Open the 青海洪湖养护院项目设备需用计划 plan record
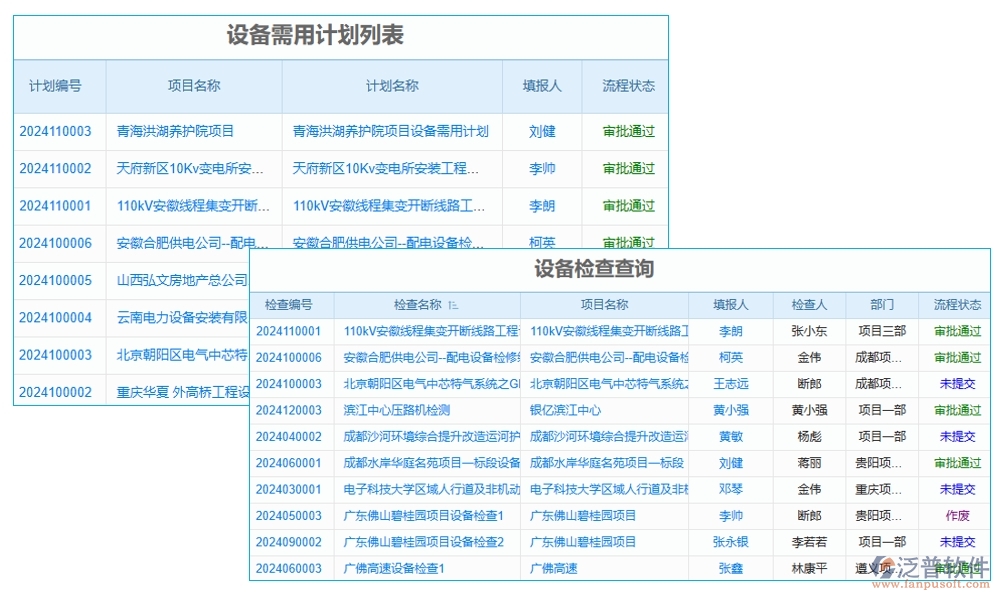Image resolution: width=1000 pixels, height=600 pixels. (x=389, y=131)
